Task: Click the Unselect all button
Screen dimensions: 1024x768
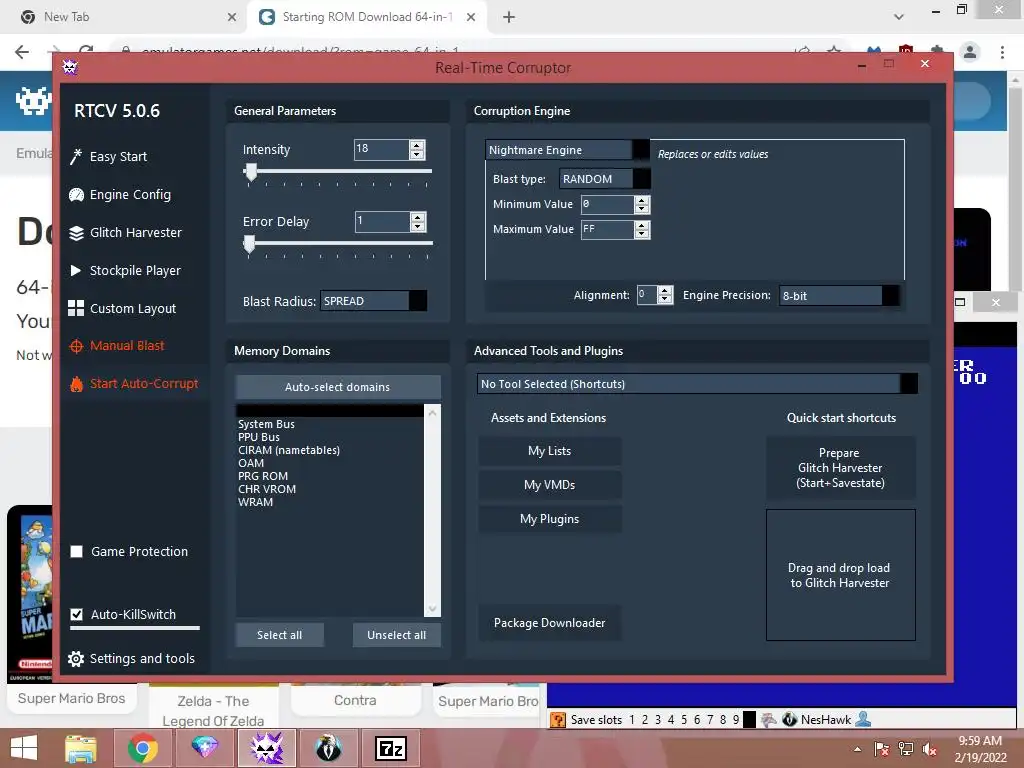Action: point(396,635)
